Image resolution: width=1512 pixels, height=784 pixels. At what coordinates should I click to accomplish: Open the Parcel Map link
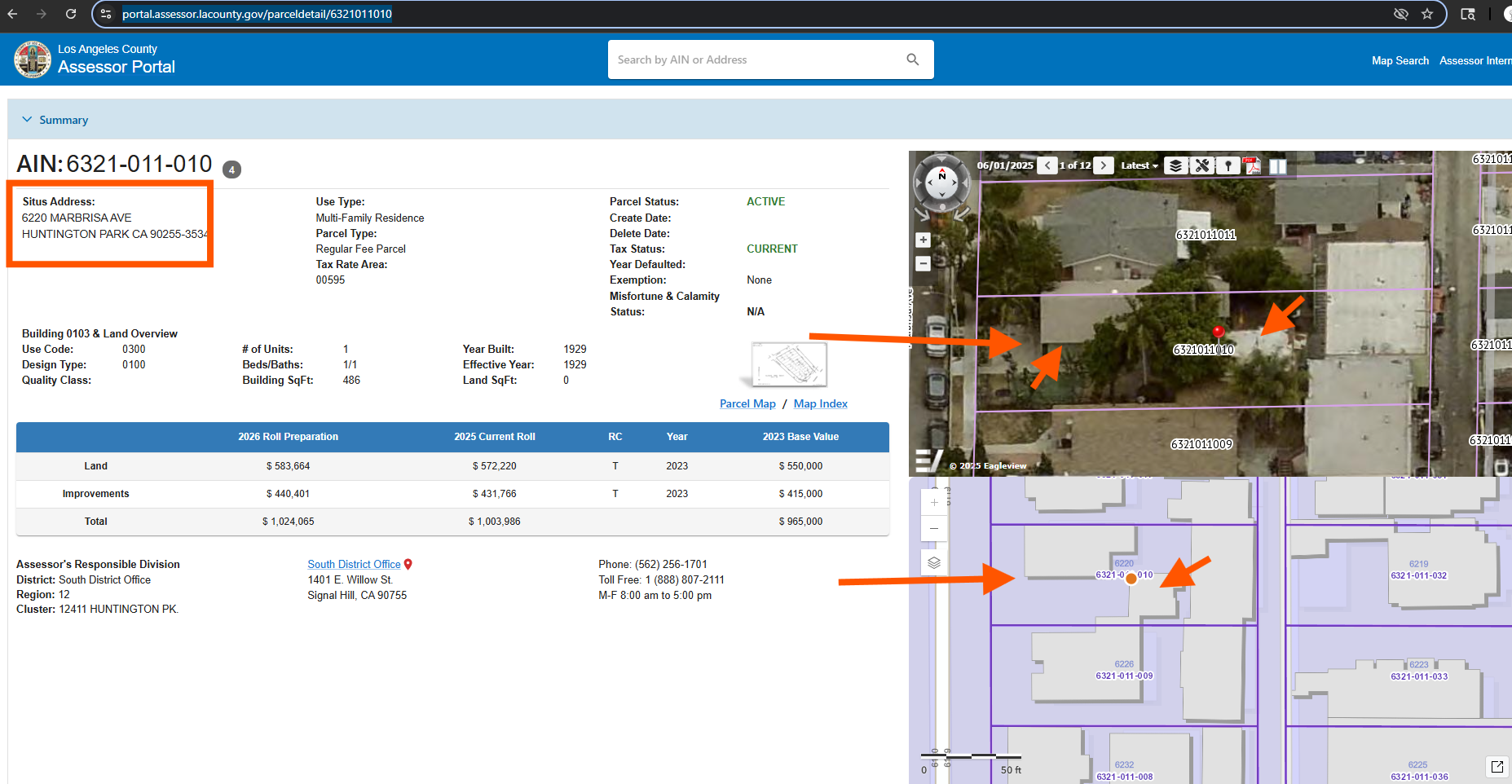point(747,403)
